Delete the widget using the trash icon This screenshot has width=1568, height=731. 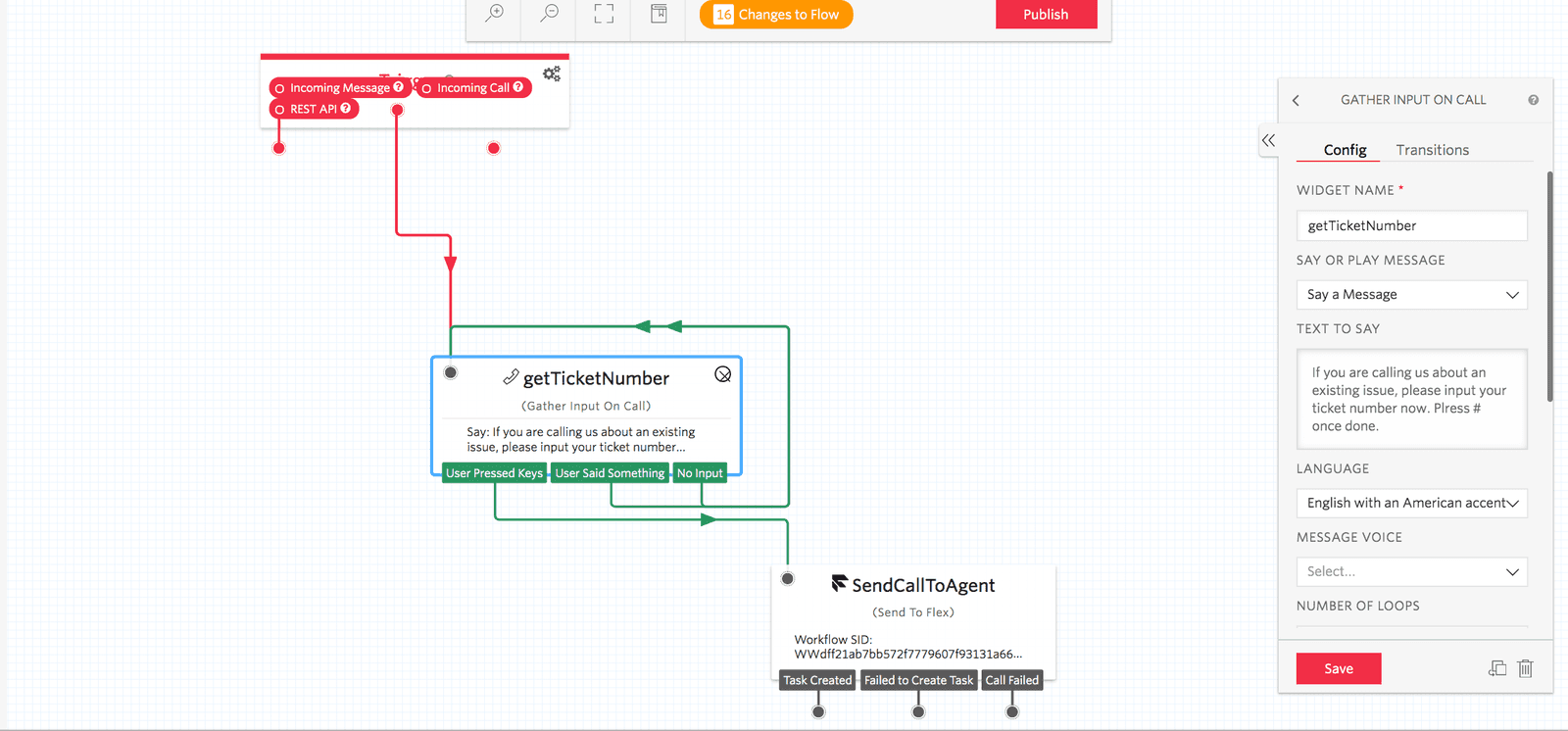pyautogui.click(x=1525, y=668)
